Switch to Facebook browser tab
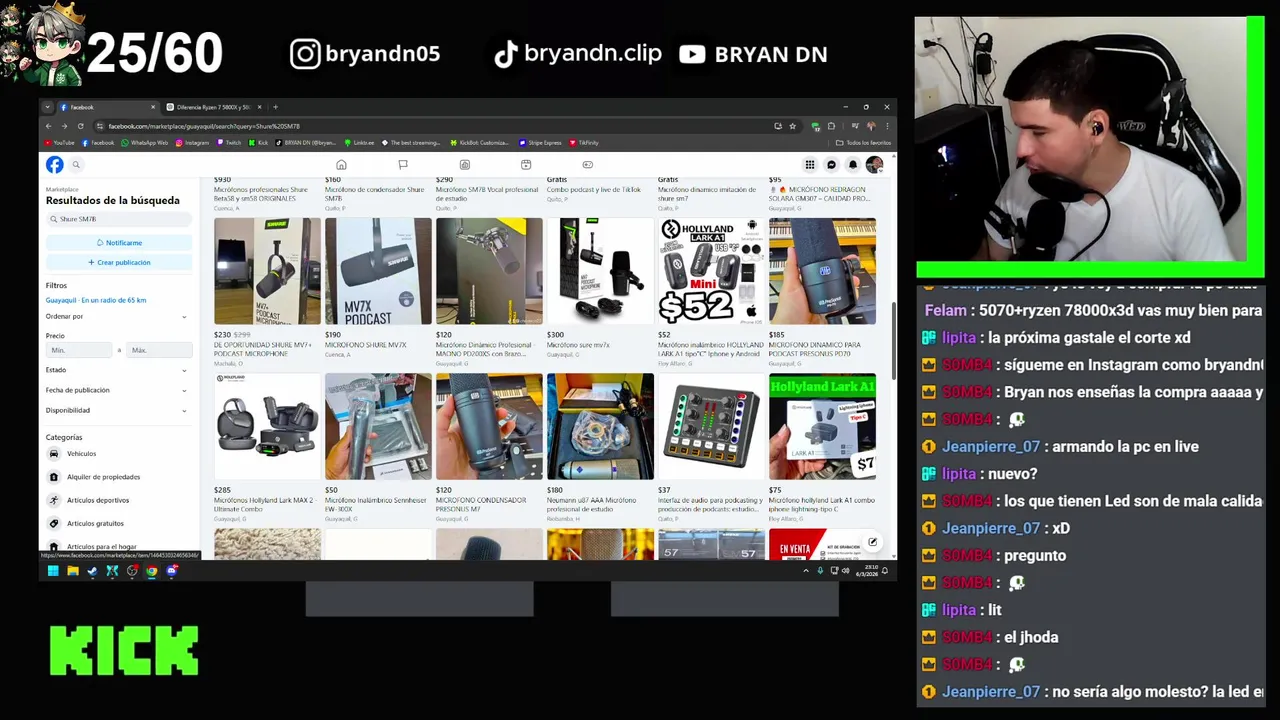Screen dimensions: 1280x720 pos(106,107)
